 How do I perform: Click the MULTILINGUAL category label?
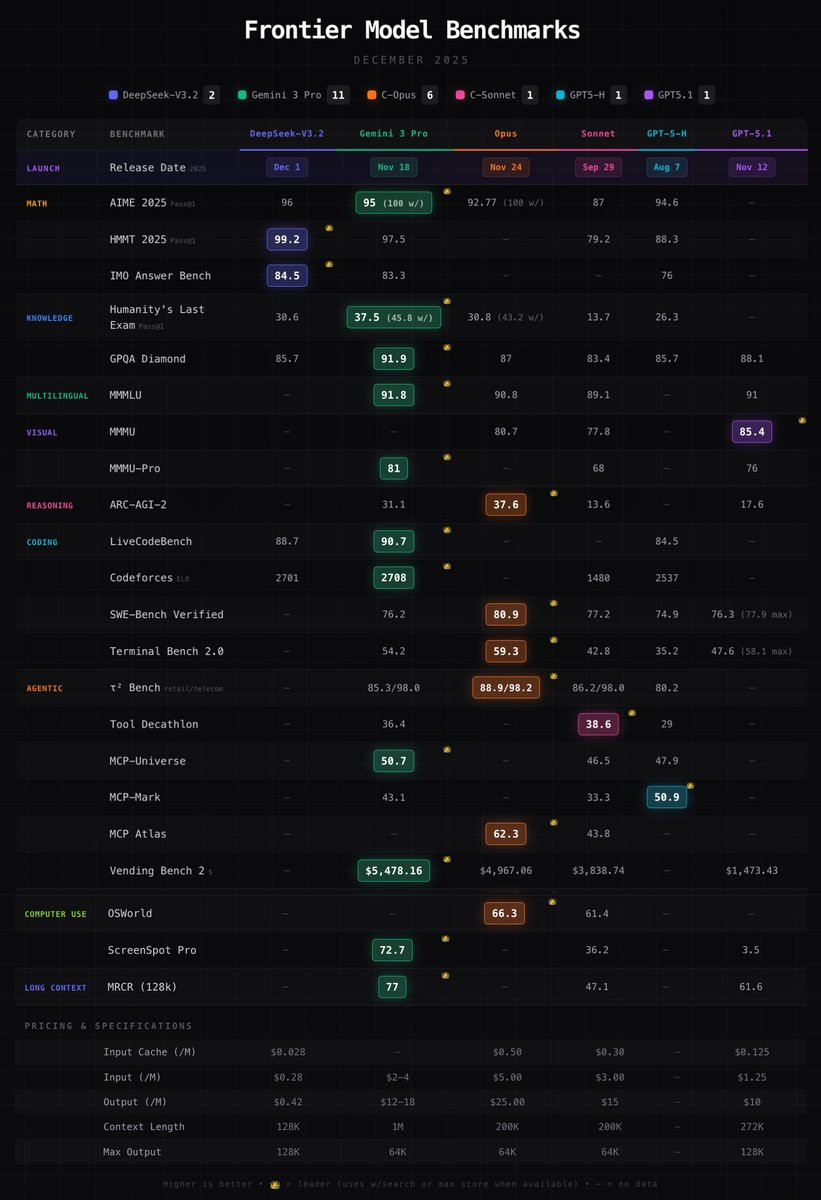[x=57, y=396]
